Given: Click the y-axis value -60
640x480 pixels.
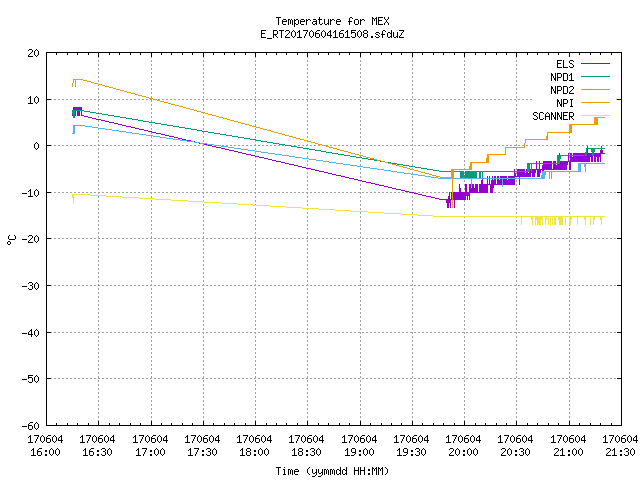Looking at the screenshot, I should [31, 426].
